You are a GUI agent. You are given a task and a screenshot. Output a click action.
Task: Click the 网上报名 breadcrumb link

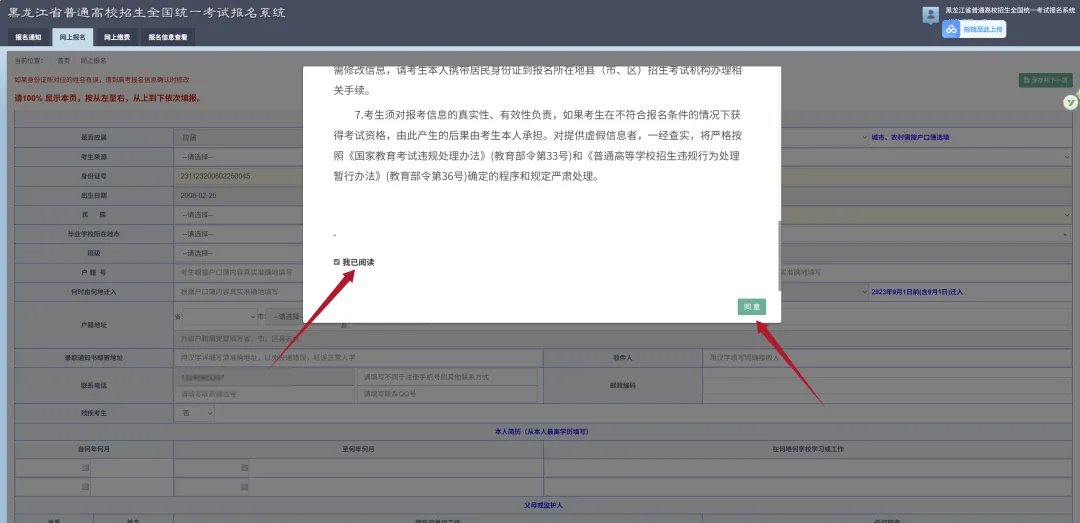[94, 61]
